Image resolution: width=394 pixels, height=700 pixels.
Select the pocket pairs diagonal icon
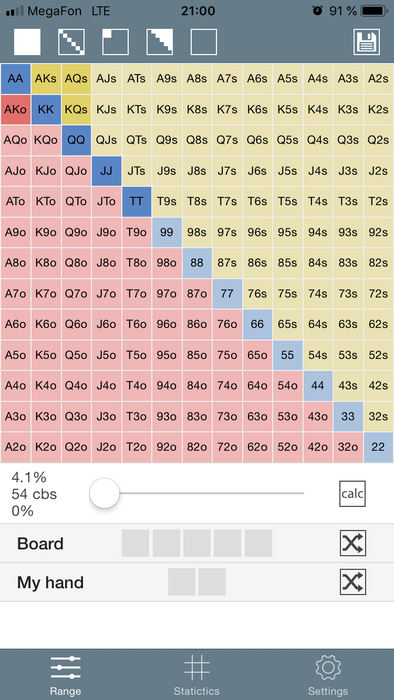[71, 42]
